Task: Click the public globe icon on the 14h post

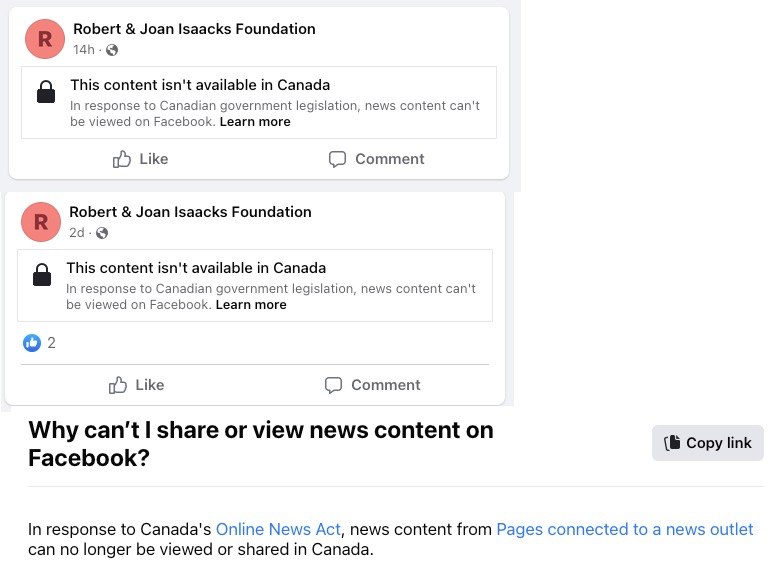Action: click(112, 50)
